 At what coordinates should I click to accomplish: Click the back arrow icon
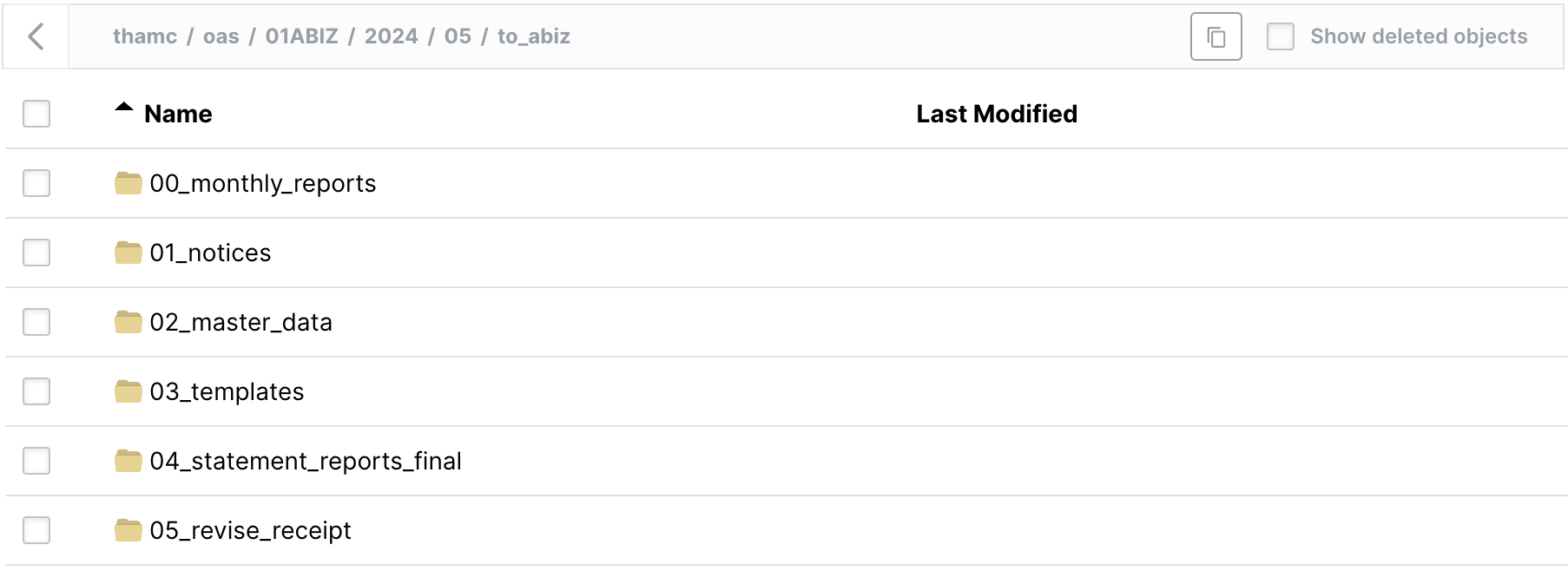(x=36, y=36)
